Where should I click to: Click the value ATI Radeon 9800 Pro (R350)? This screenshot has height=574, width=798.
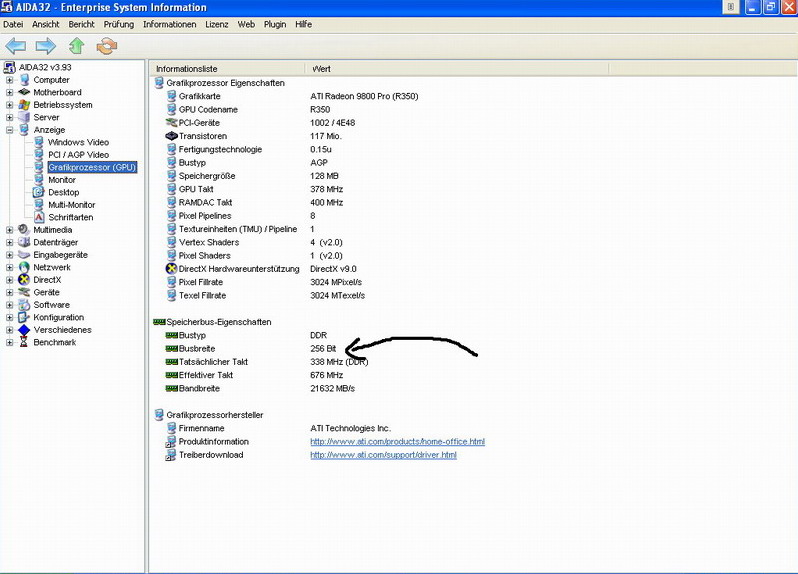pos(364,96)
